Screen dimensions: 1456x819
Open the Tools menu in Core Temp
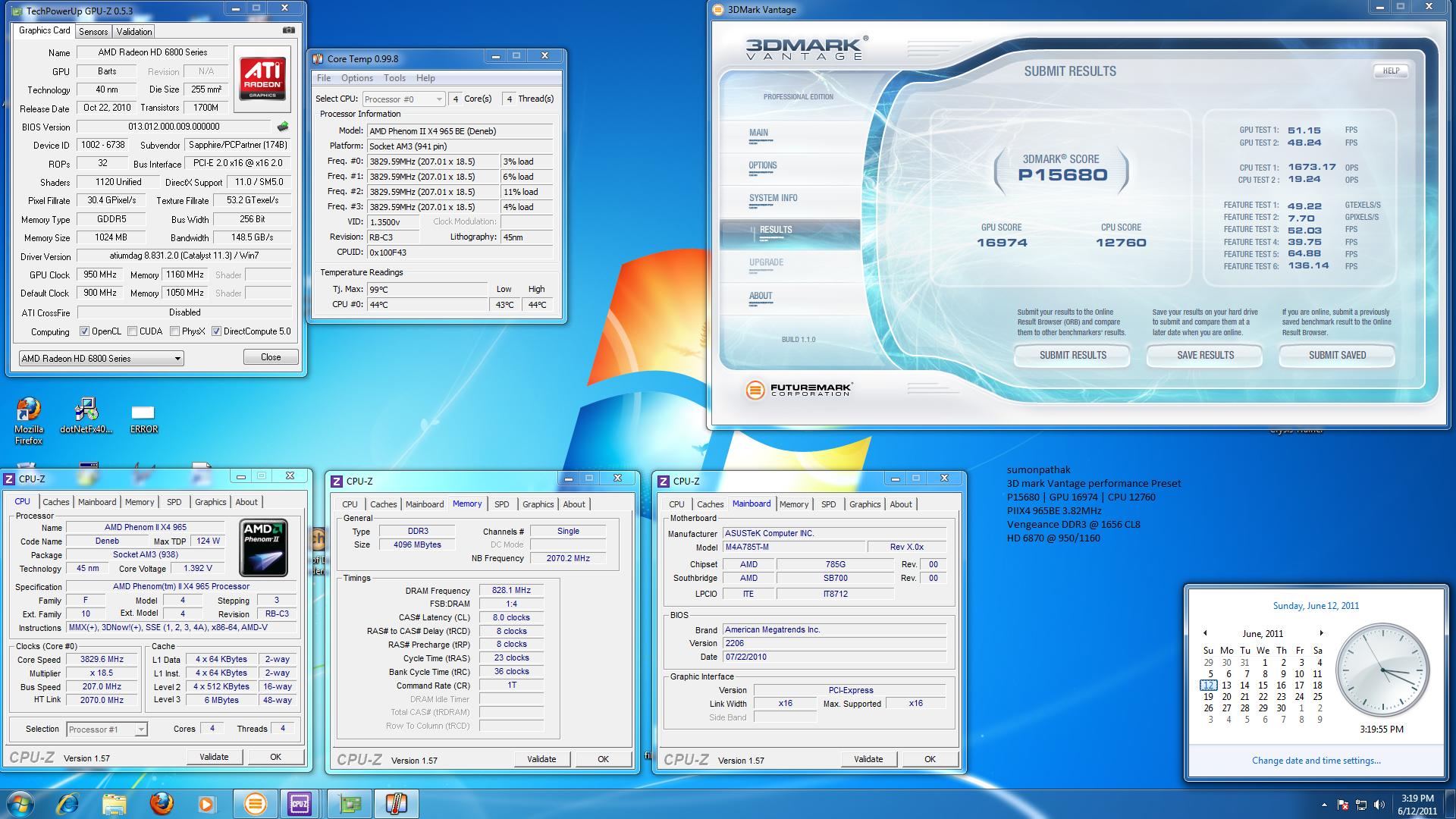tap(394, 78)
